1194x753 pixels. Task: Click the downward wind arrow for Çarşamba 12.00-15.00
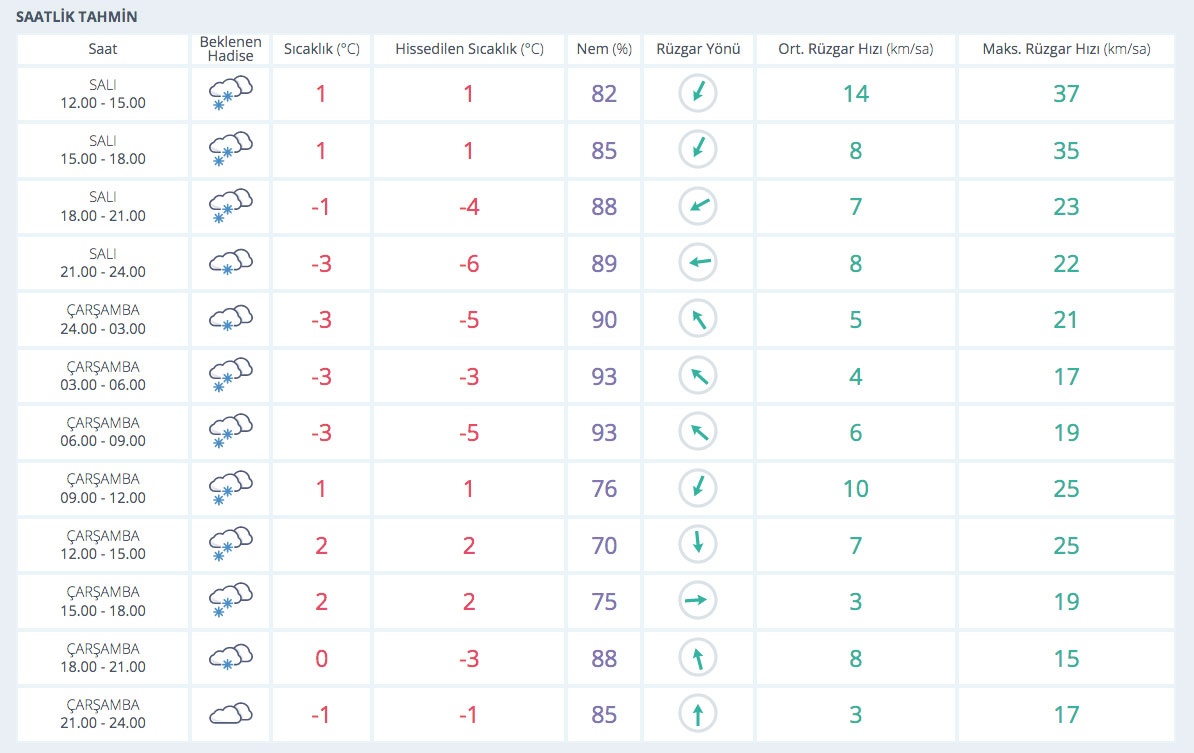click(698, 545)
